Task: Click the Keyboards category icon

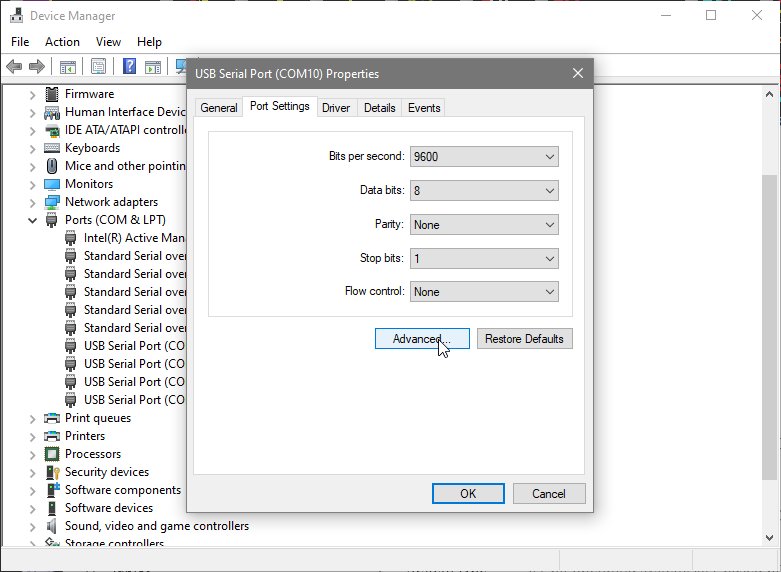Action: [52, 148]
